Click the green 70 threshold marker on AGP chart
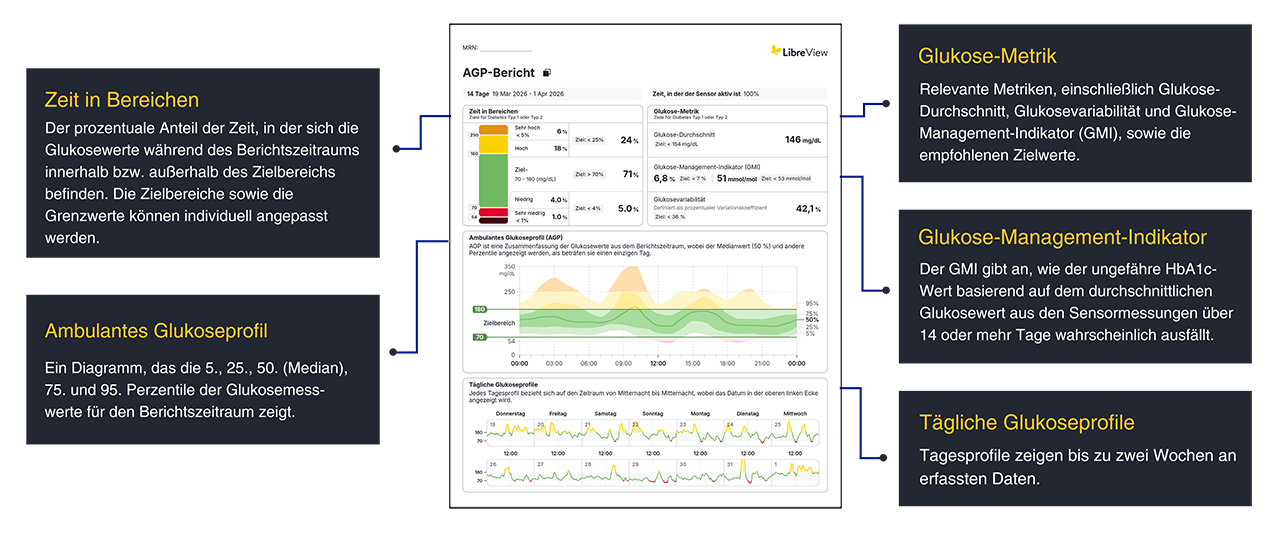1280x534 pixels. (479, 337)
